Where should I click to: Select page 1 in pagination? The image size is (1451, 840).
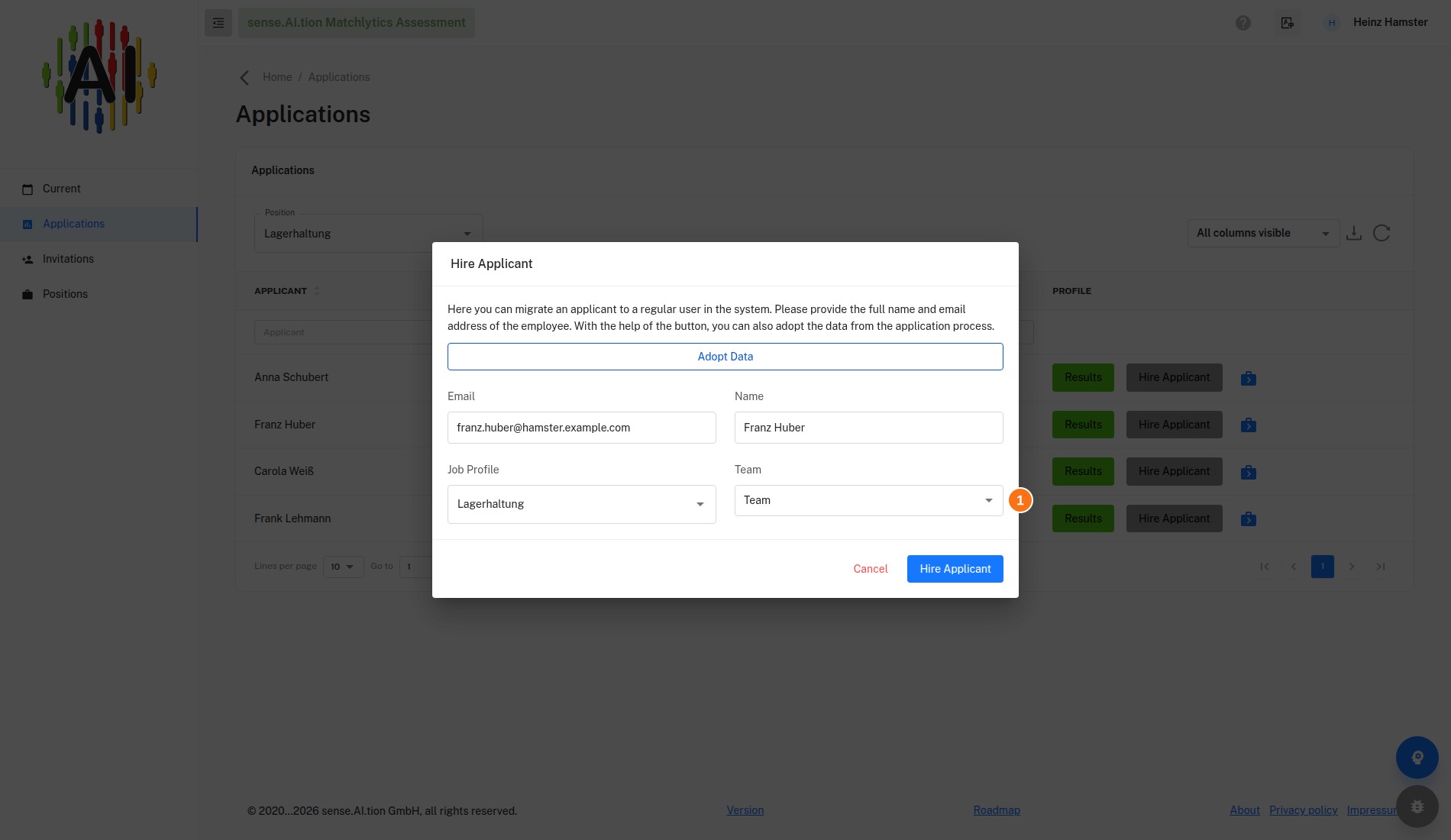pos(1323,567)
